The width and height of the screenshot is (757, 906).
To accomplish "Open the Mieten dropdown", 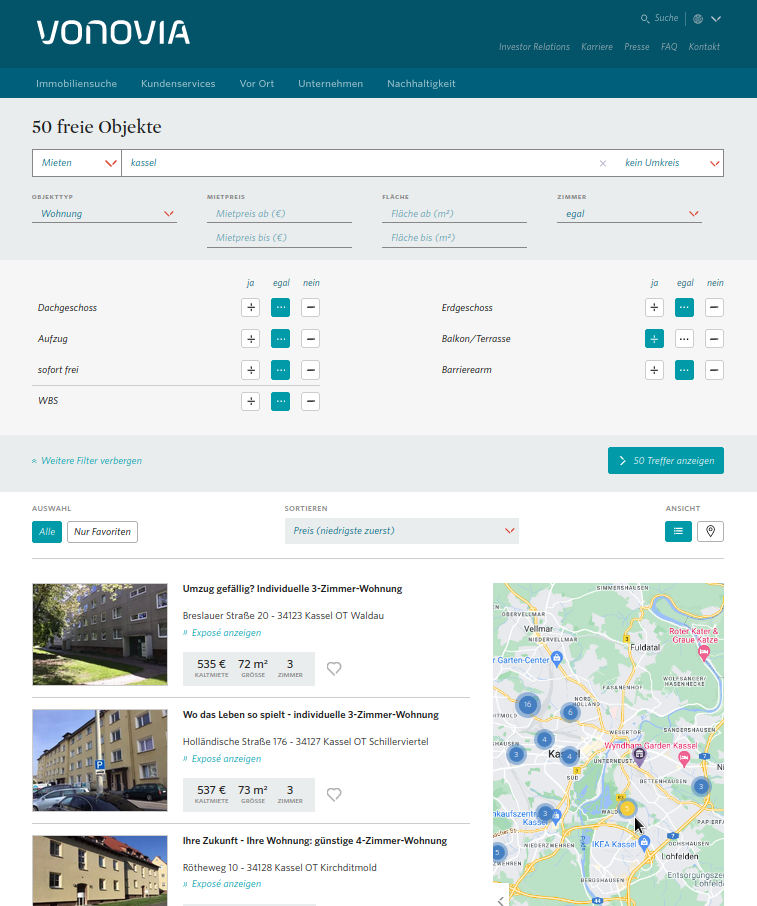I will [x=77, y=163].
